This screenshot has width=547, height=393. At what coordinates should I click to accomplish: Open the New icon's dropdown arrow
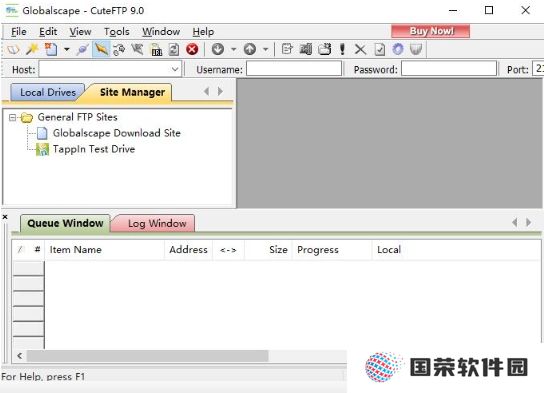click(x=66, y=49)
